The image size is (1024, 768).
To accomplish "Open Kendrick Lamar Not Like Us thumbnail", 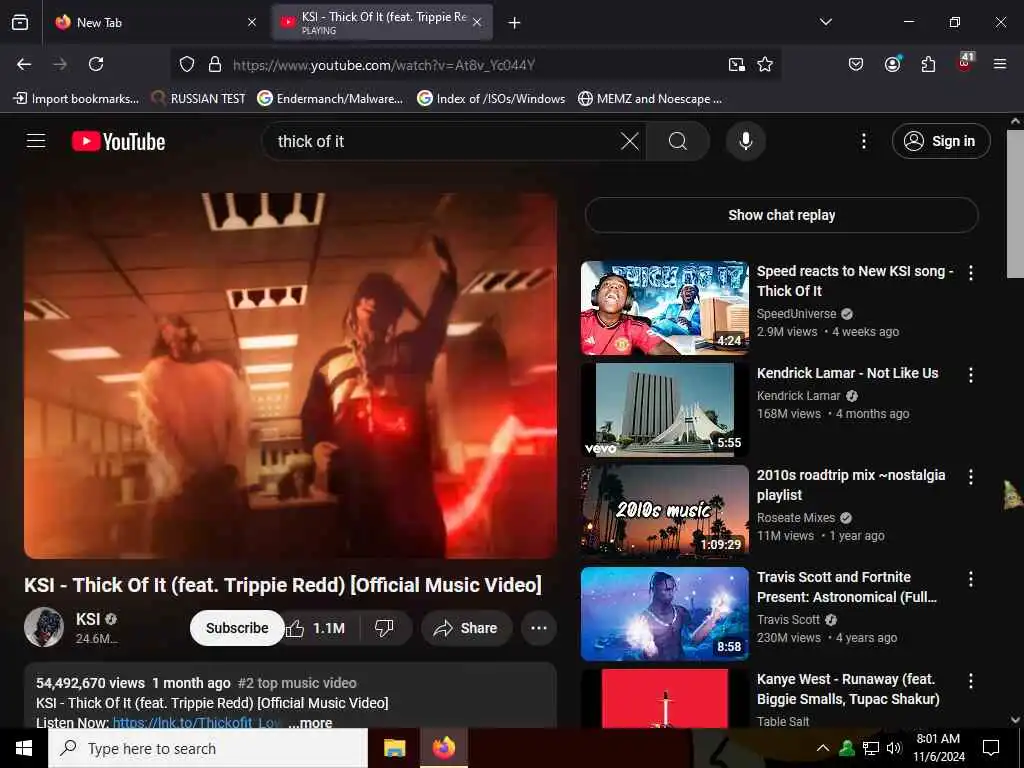I will pos(664,410).
